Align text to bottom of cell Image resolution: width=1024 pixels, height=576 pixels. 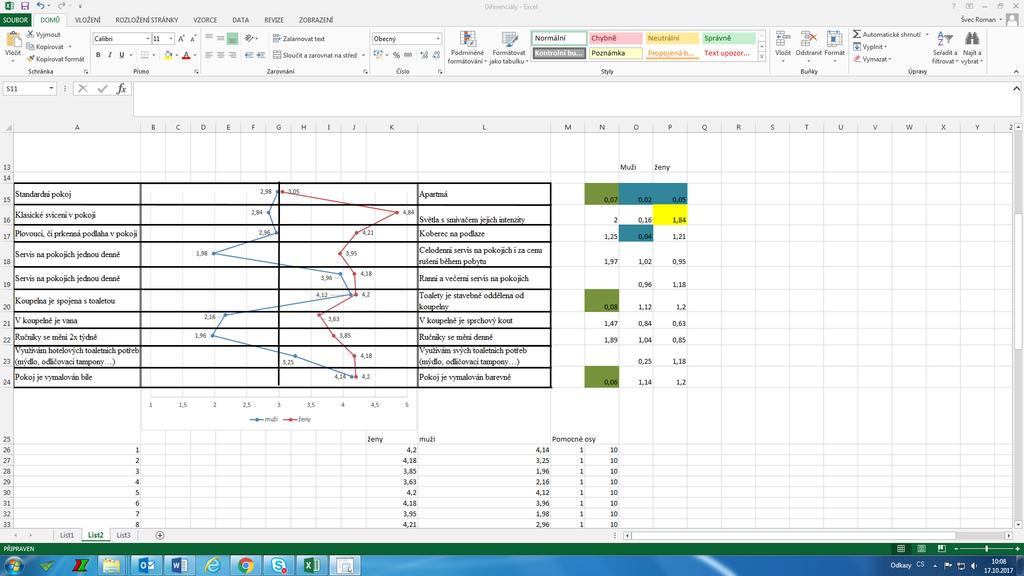pos(232,39)
